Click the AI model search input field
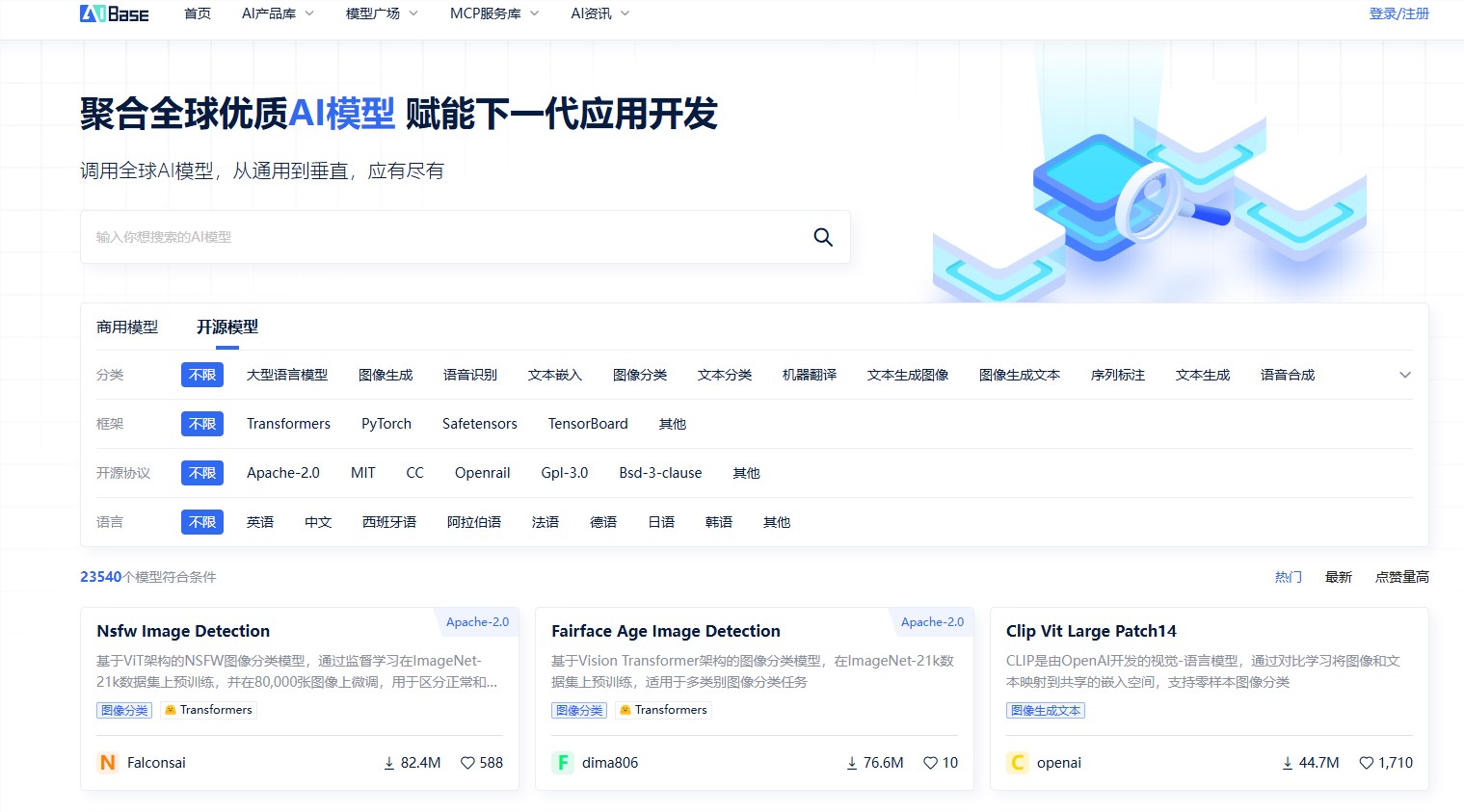Viewport: 1464px width, 812px height. click(x=434, y=236)
